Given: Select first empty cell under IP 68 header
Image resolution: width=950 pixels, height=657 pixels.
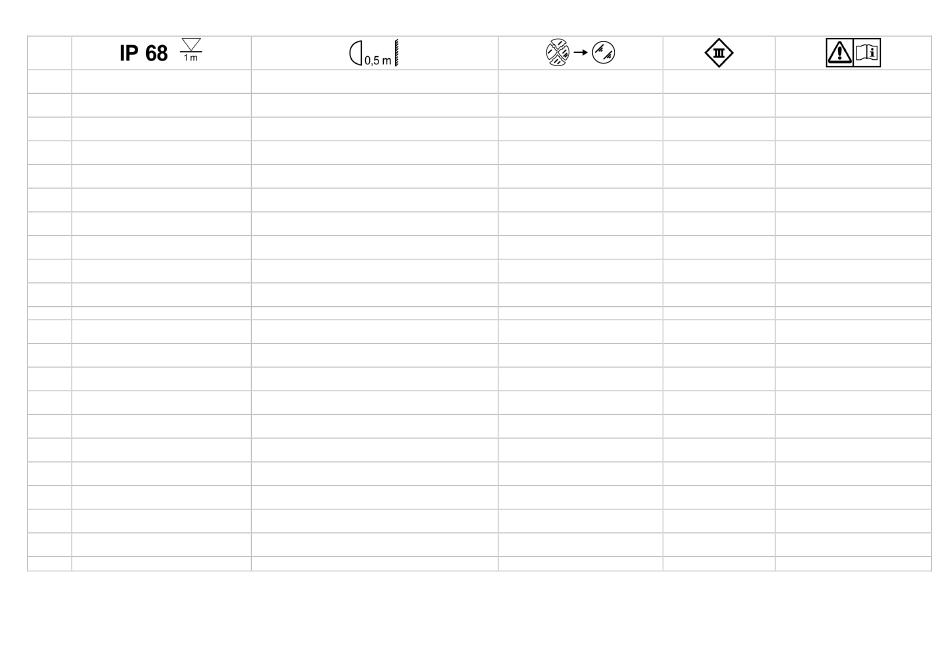Looking at the screenshot, I should [161, 82].
